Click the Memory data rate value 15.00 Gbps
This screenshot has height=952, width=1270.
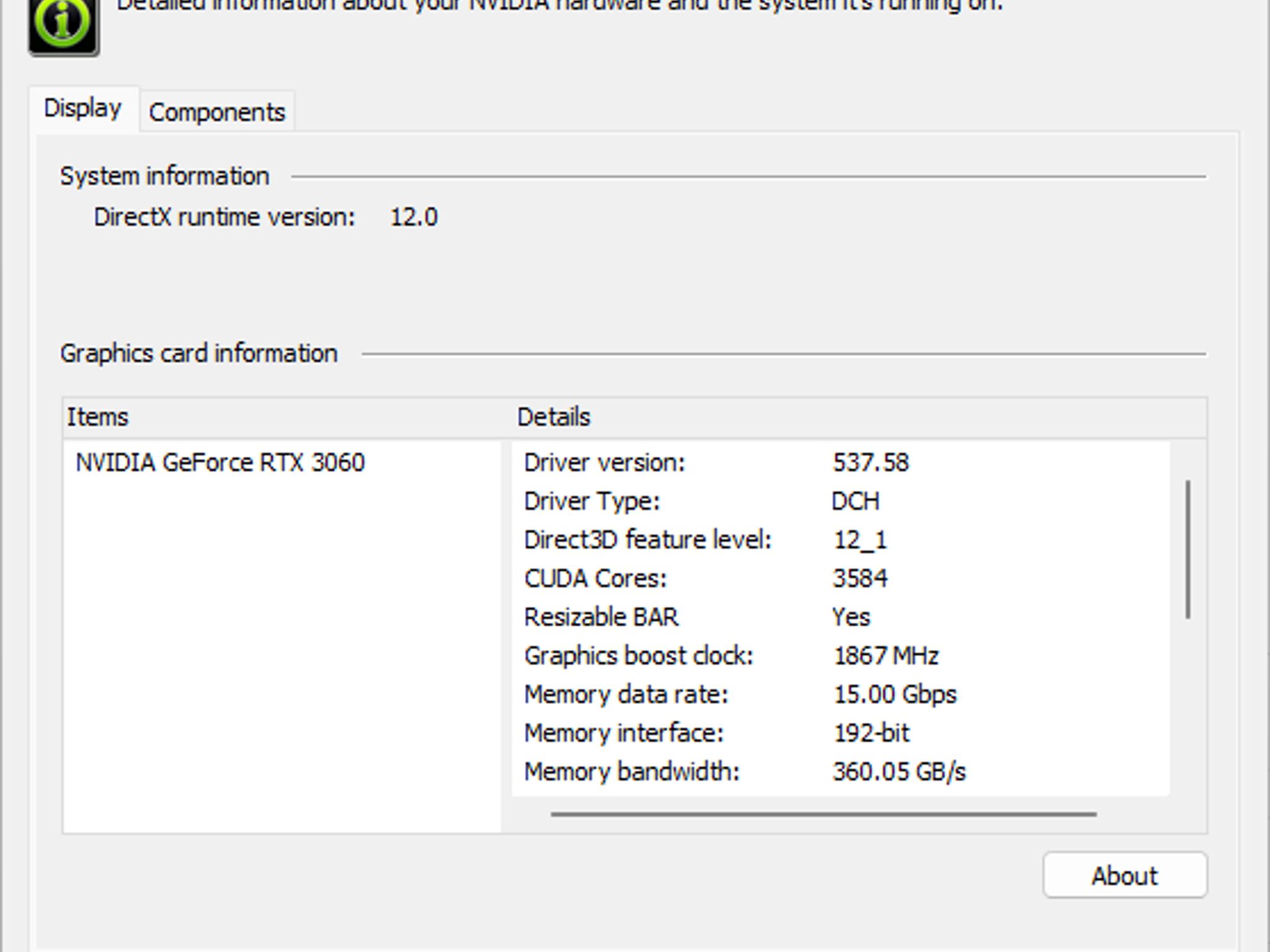(895, 695)
